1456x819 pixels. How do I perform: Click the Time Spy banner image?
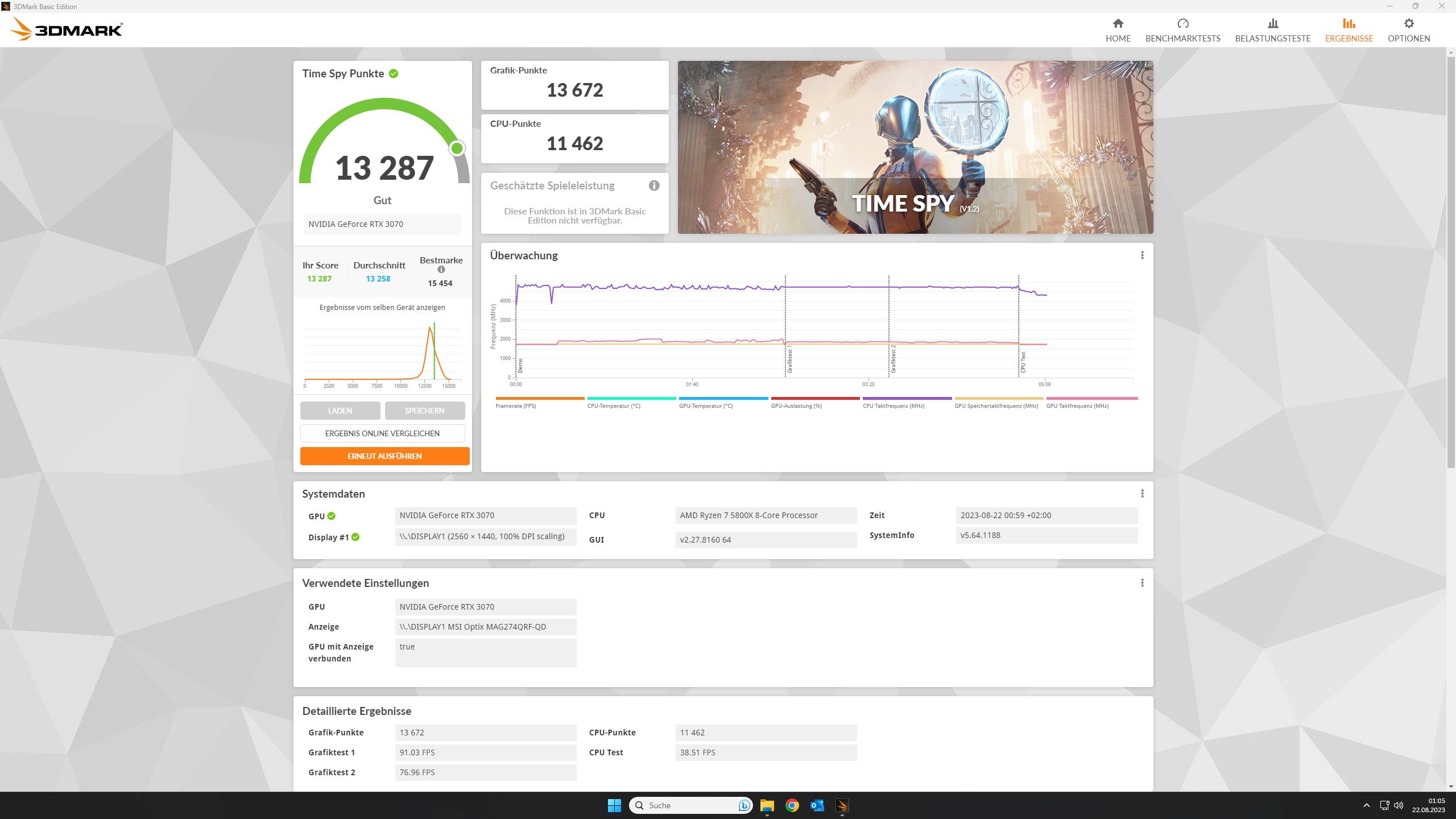pos(915,147)
